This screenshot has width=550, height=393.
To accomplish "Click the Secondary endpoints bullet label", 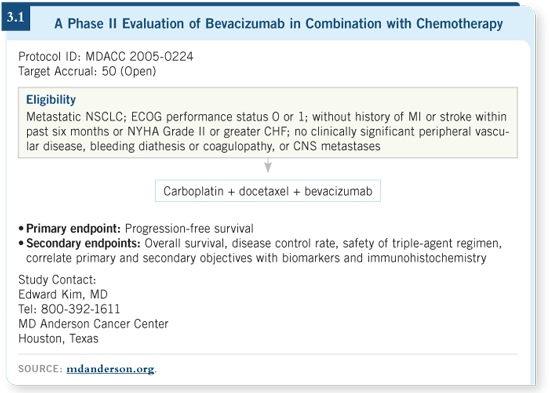I will 83,243.
